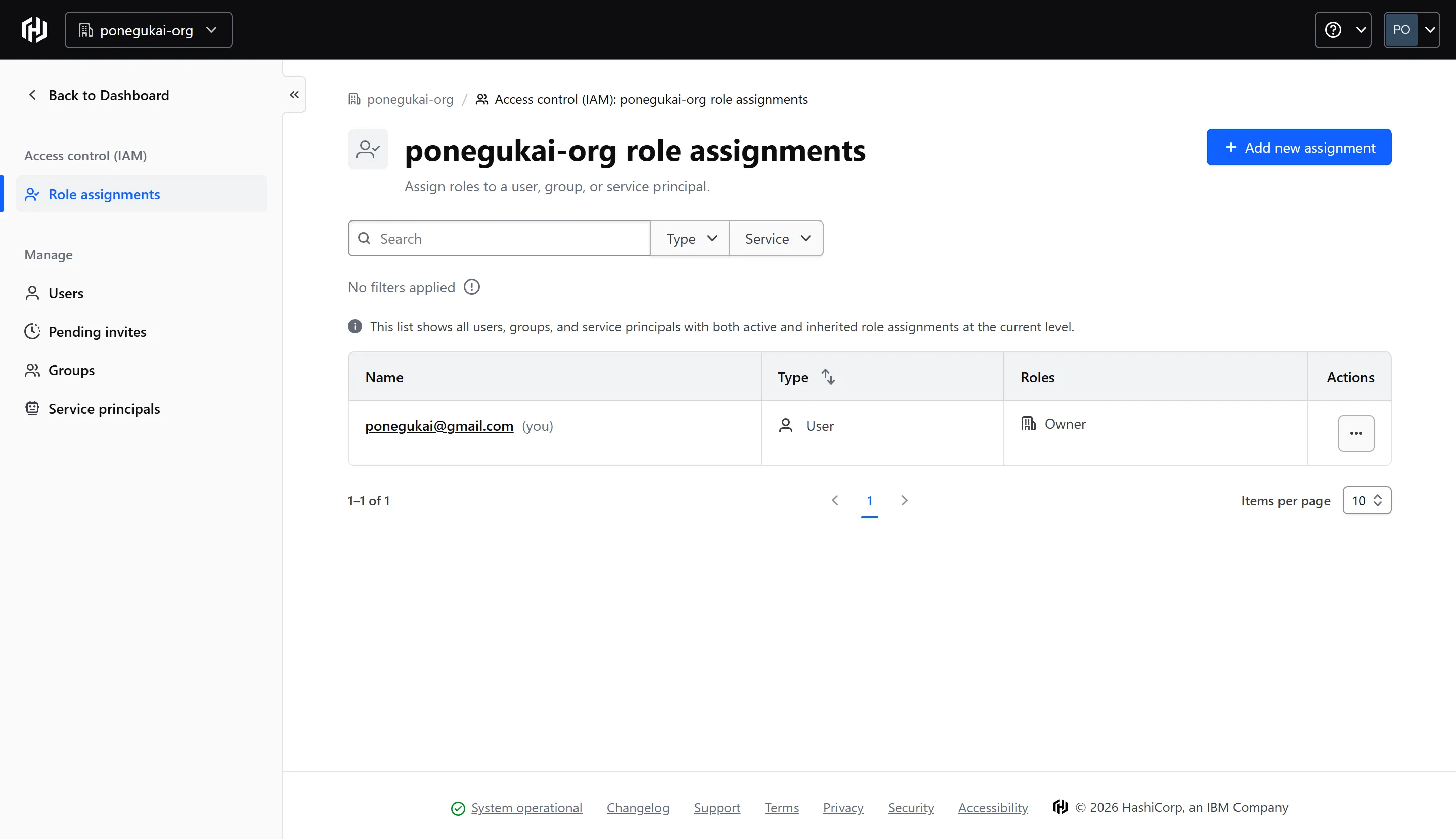Click the user icon in Type cell

(786, 426)
